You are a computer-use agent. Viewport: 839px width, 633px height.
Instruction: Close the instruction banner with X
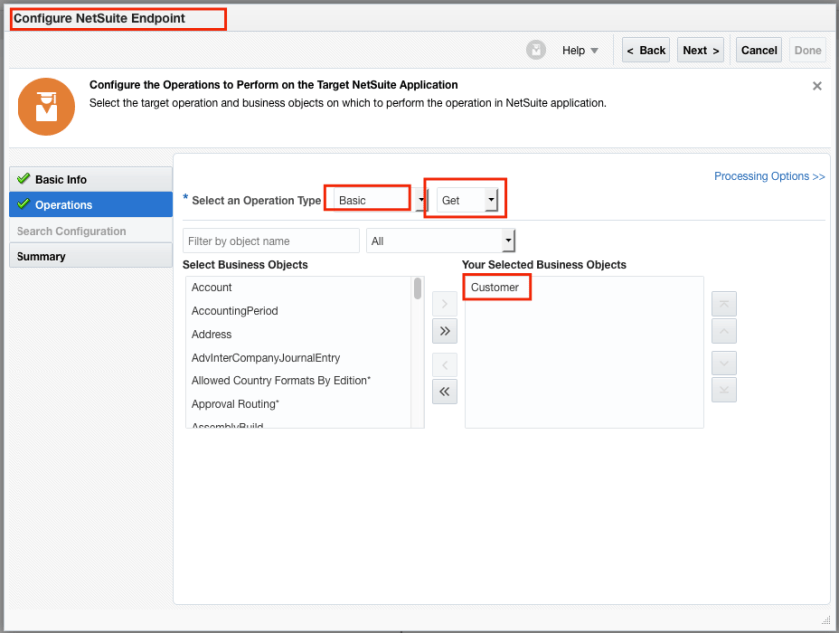(817, 87)
